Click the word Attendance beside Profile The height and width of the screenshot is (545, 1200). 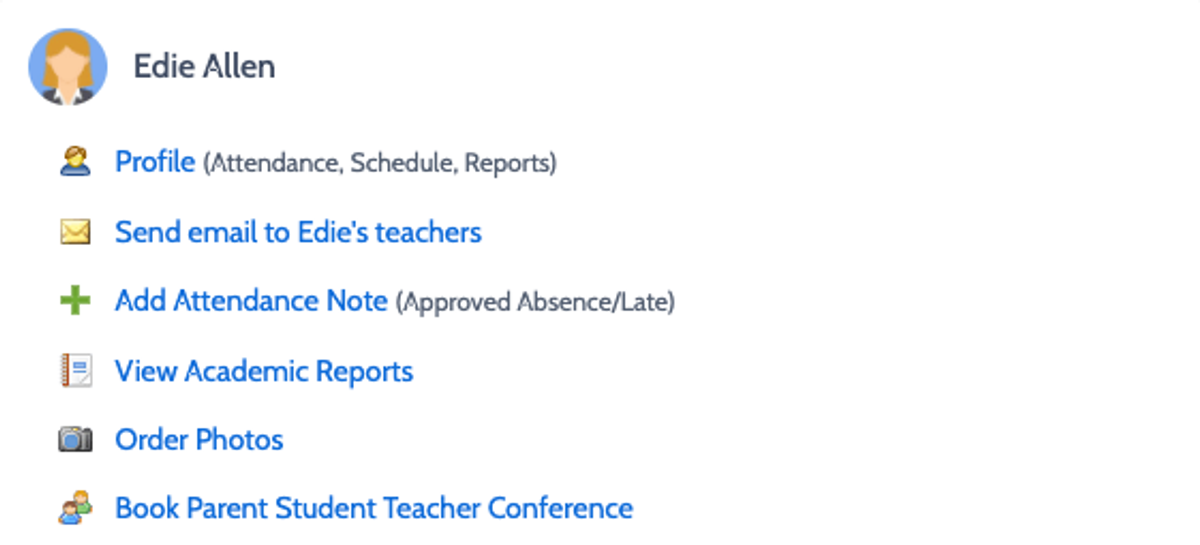(275, 163)
